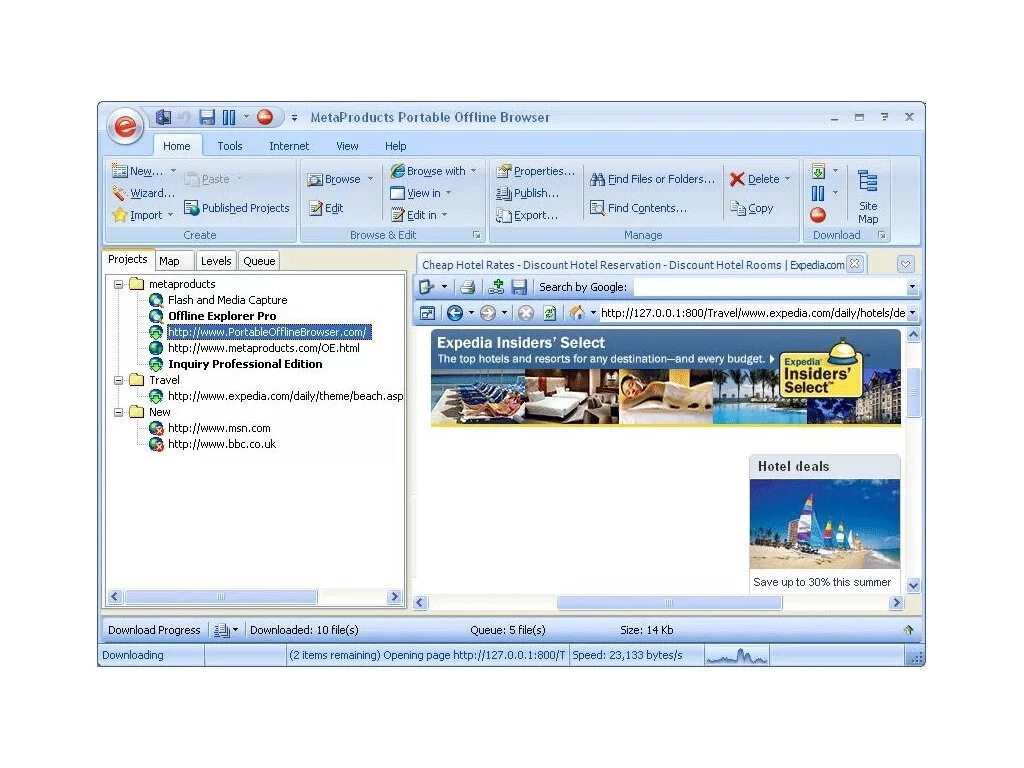Image resolution: width=1024 pixels, height=768 pixels.
Task: Open the Download group dialog launcher
Action: click(882, 234)
